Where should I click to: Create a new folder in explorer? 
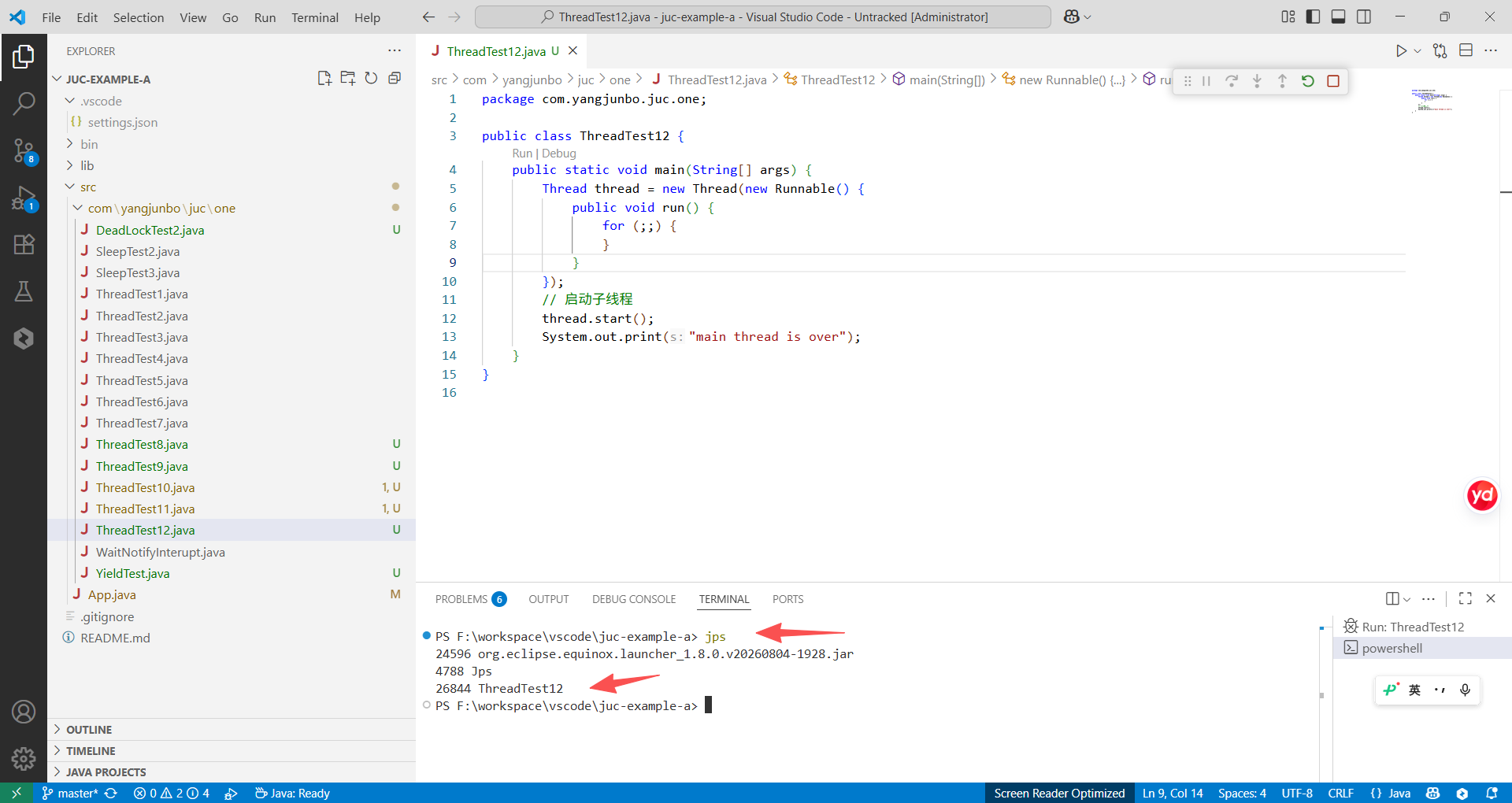click(348, 78)
